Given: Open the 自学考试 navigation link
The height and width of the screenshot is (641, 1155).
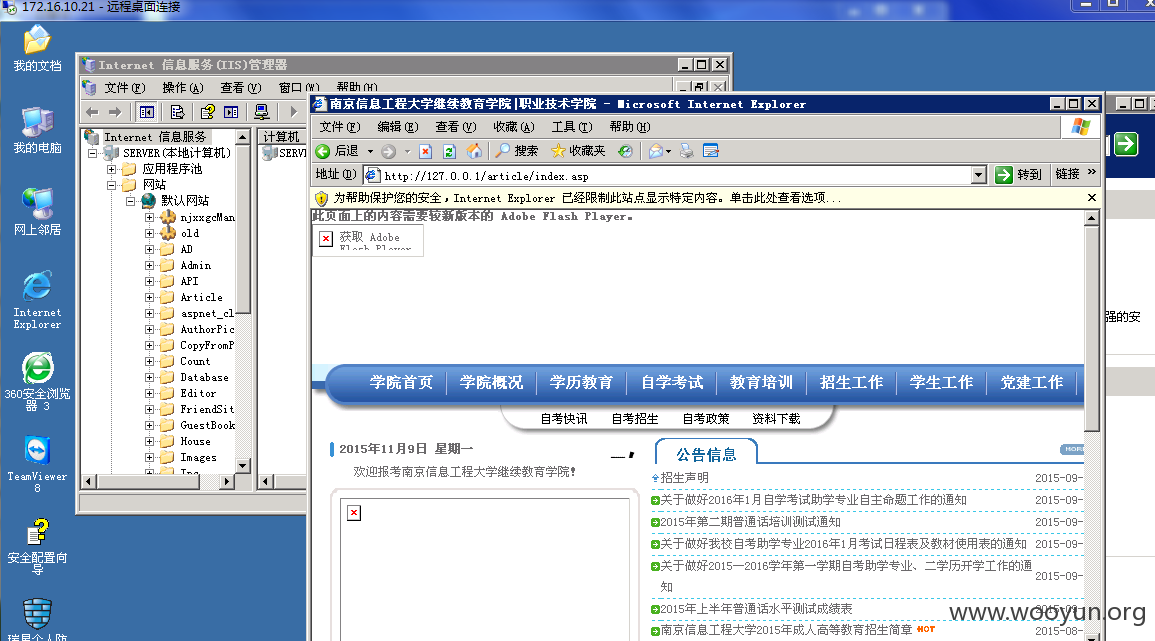Looking at the screenshot, I should tap(672, 382).
